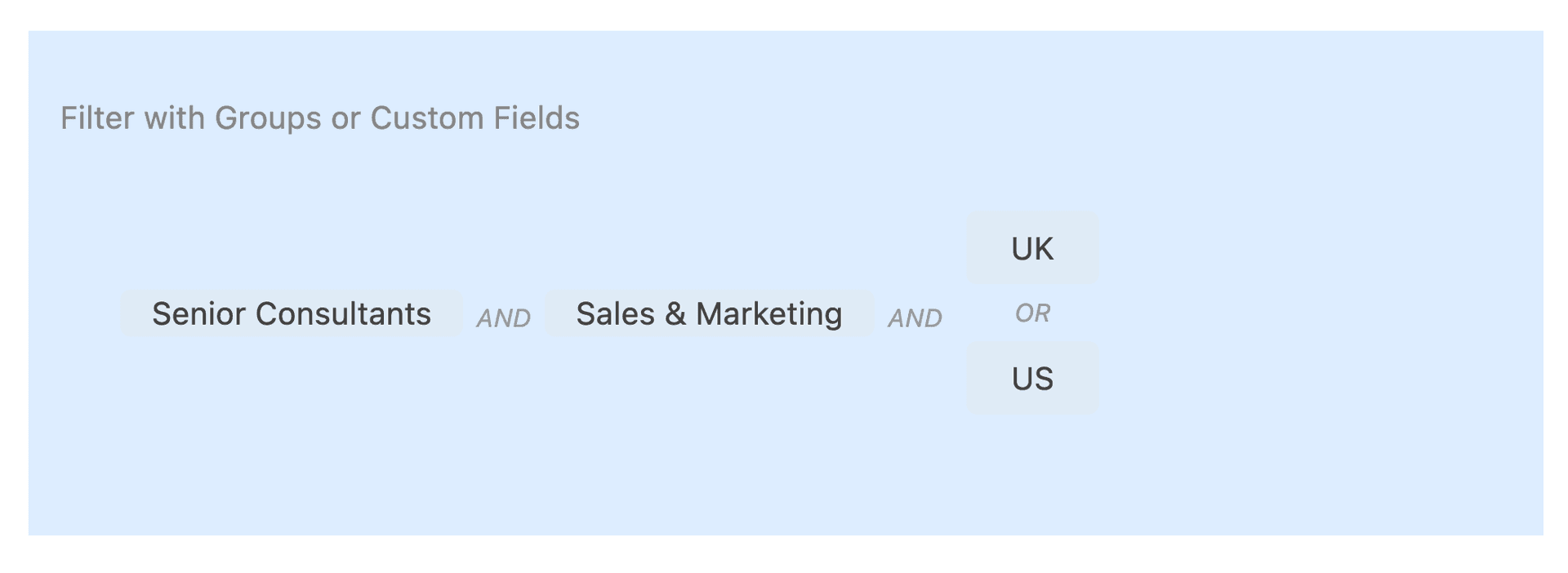Switch the OR operator label

(x=1032, y=313)
